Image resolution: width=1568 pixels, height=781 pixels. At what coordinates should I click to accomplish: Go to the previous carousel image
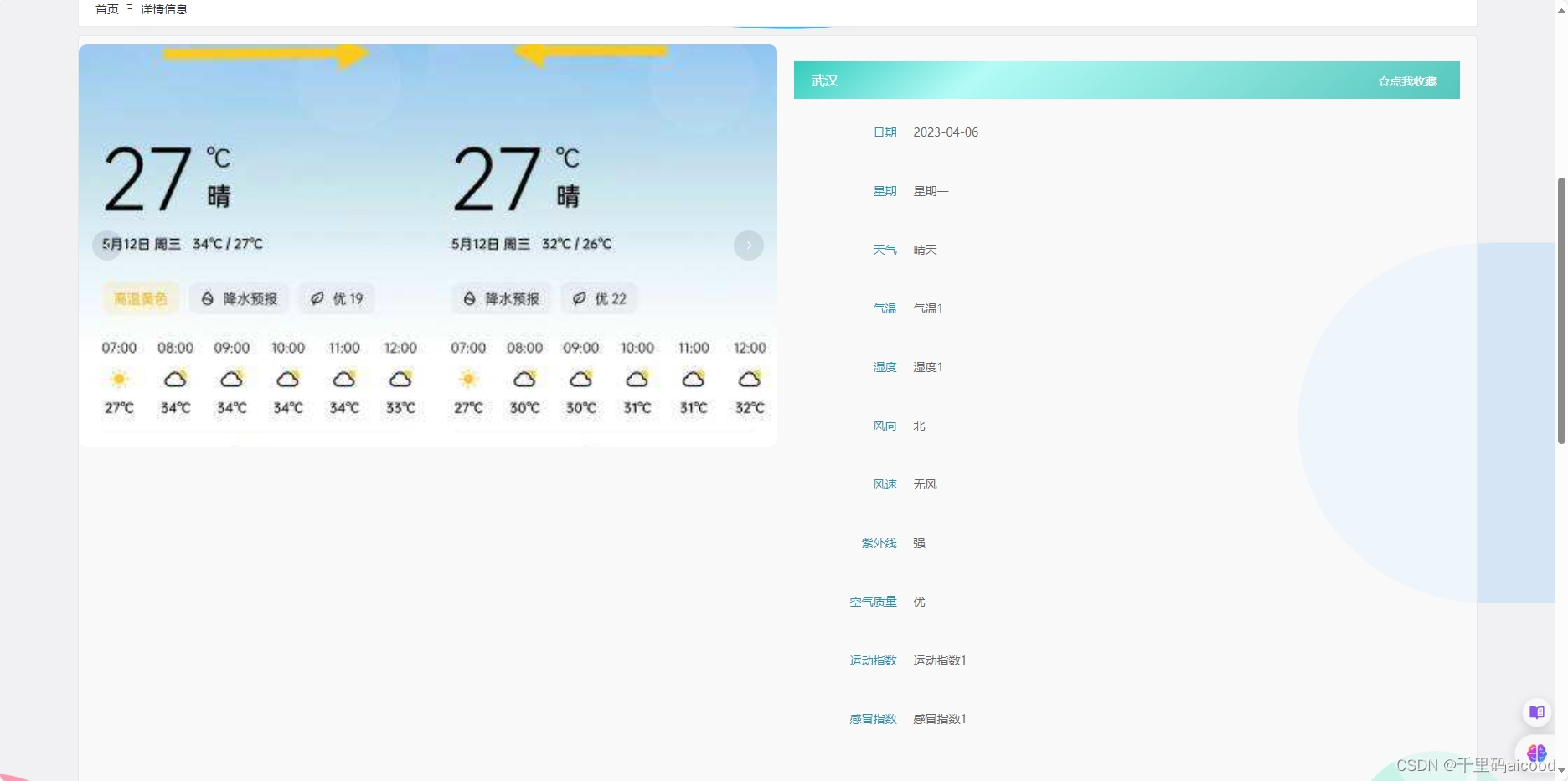[x=106, y=246]
